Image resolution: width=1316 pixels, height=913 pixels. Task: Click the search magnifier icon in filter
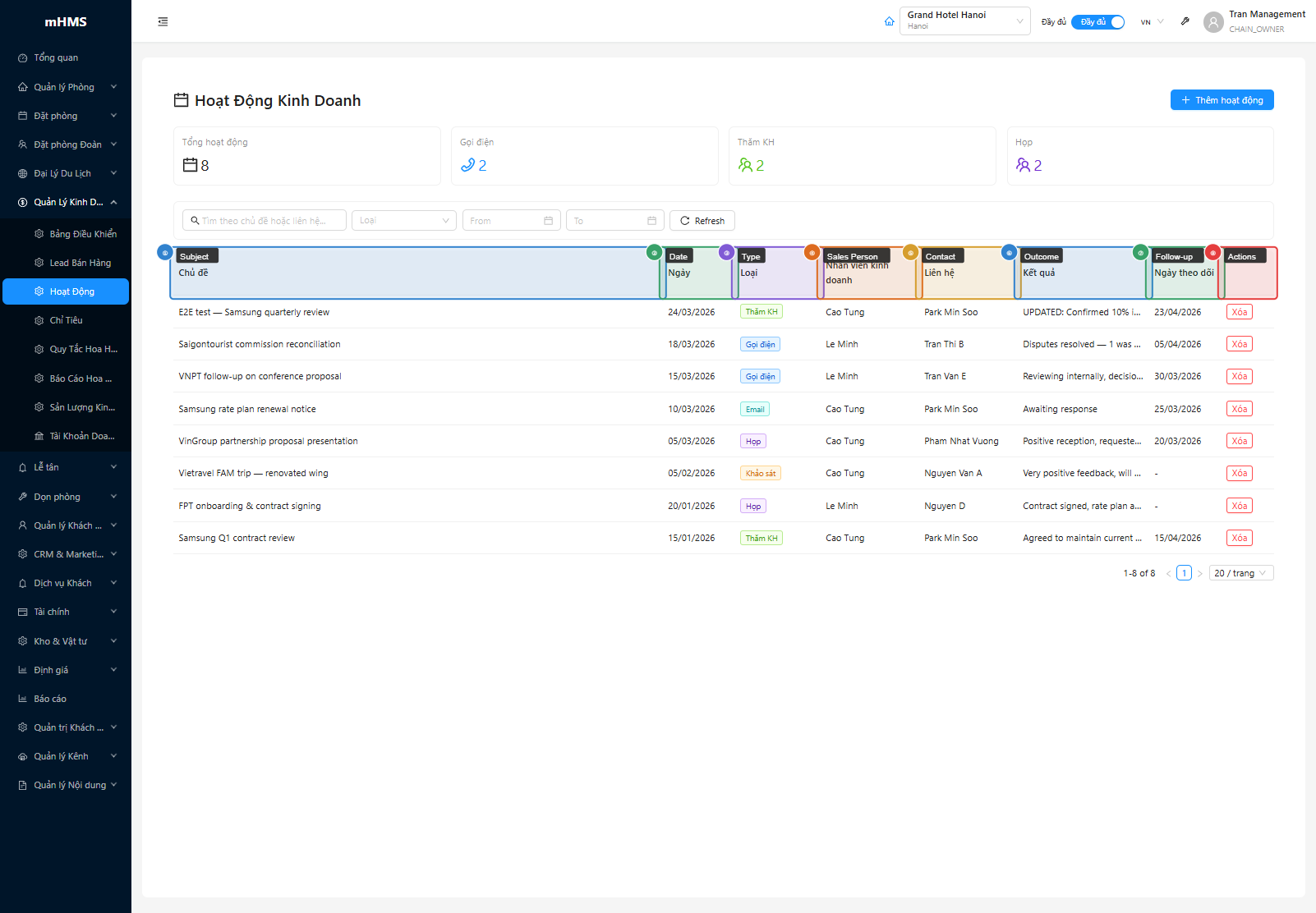point(195,221)
